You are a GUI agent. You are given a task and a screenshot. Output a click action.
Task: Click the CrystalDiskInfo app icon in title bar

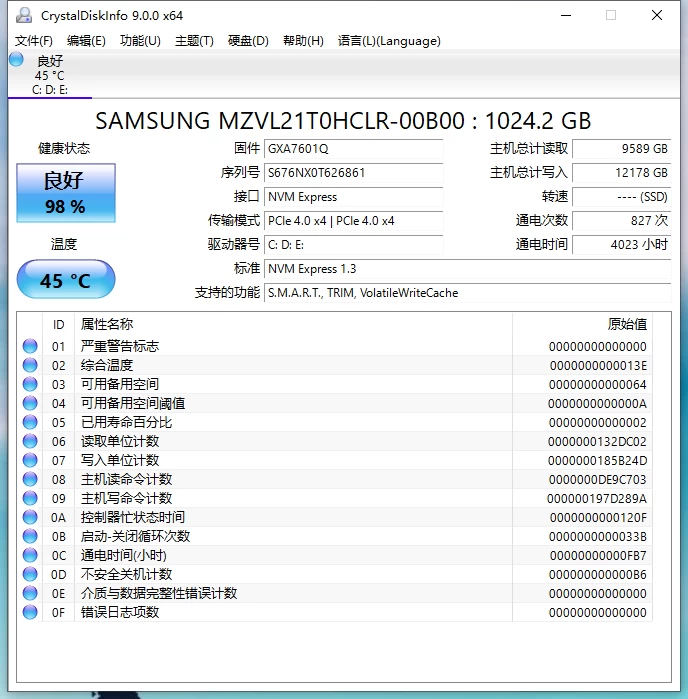pyautogui.click(x=24, y=16)
